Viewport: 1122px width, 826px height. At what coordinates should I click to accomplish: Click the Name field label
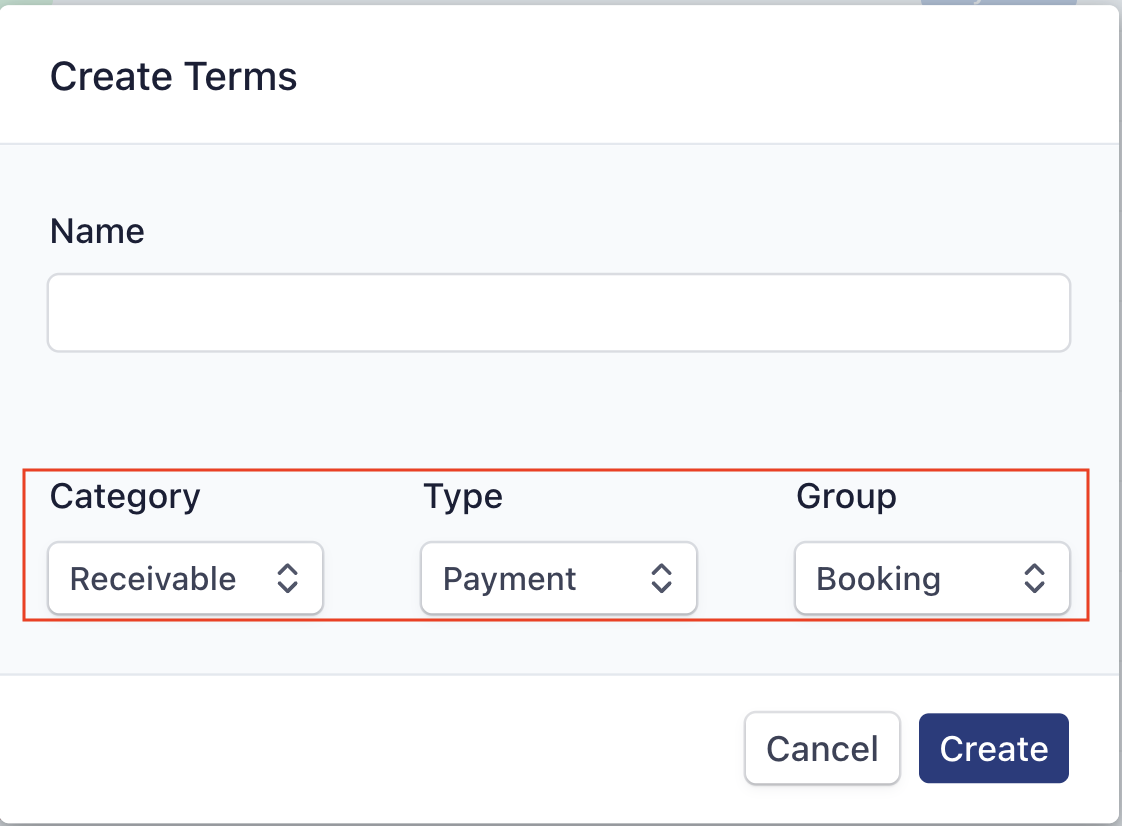(x=97, y=232)
